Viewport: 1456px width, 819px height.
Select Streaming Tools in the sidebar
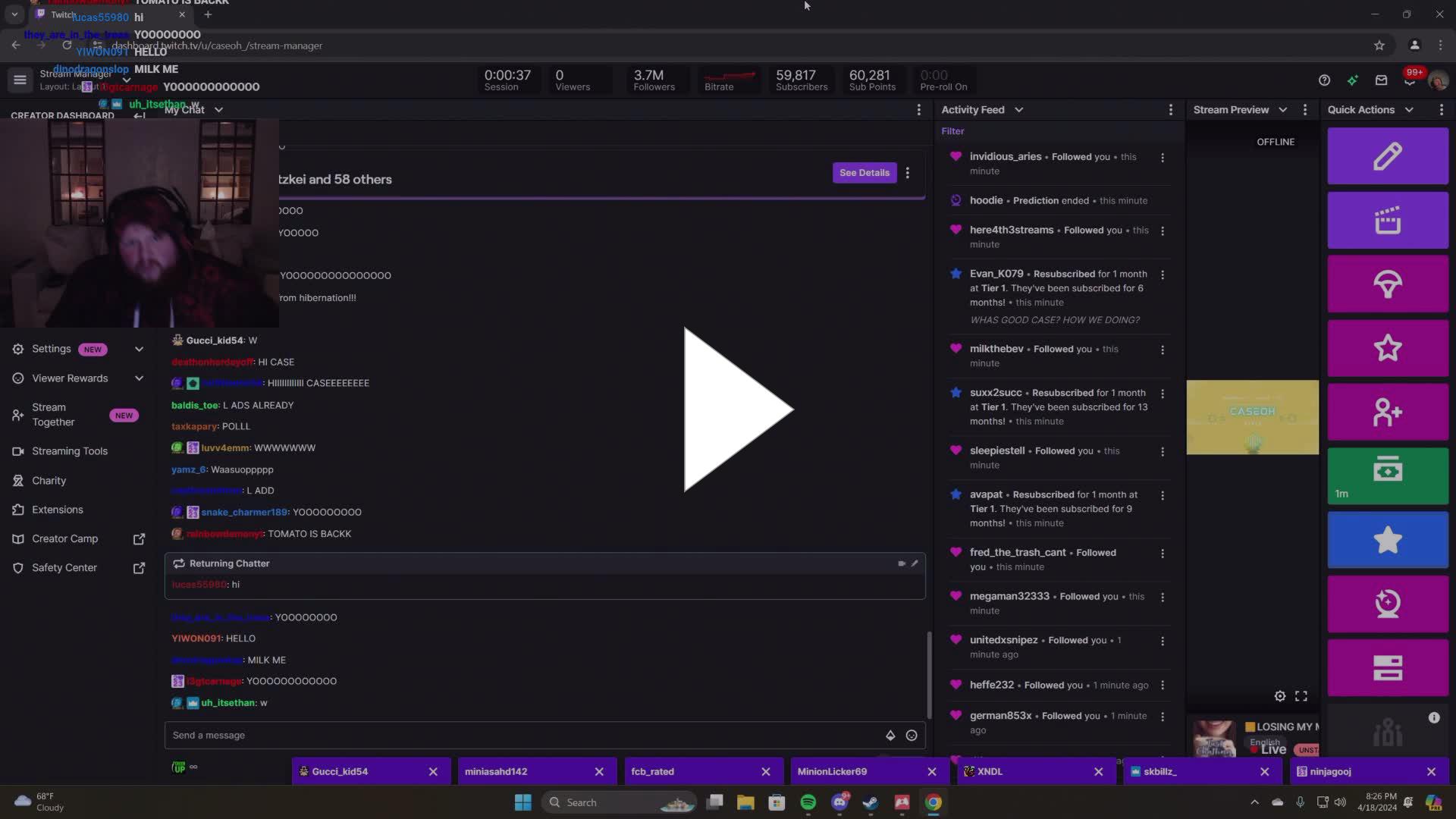coord(70,450)
